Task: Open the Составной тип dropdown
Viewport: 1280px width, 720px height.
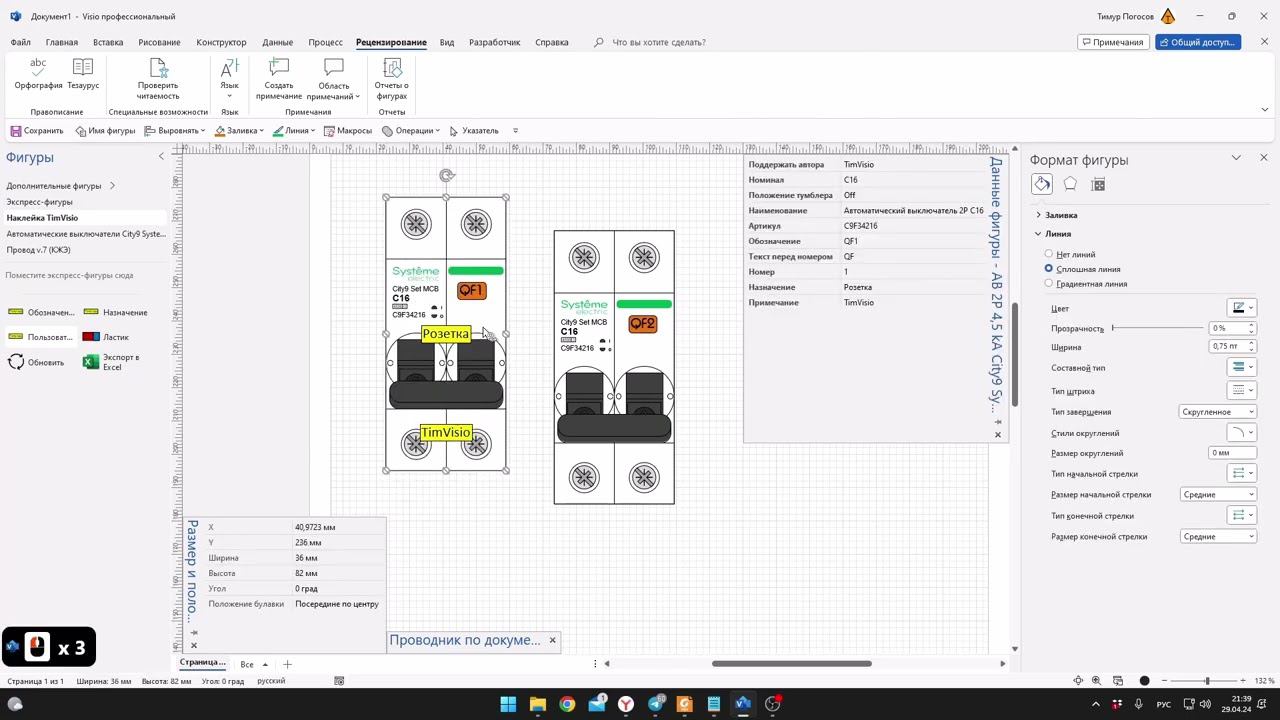Action: click(1241, 368)
